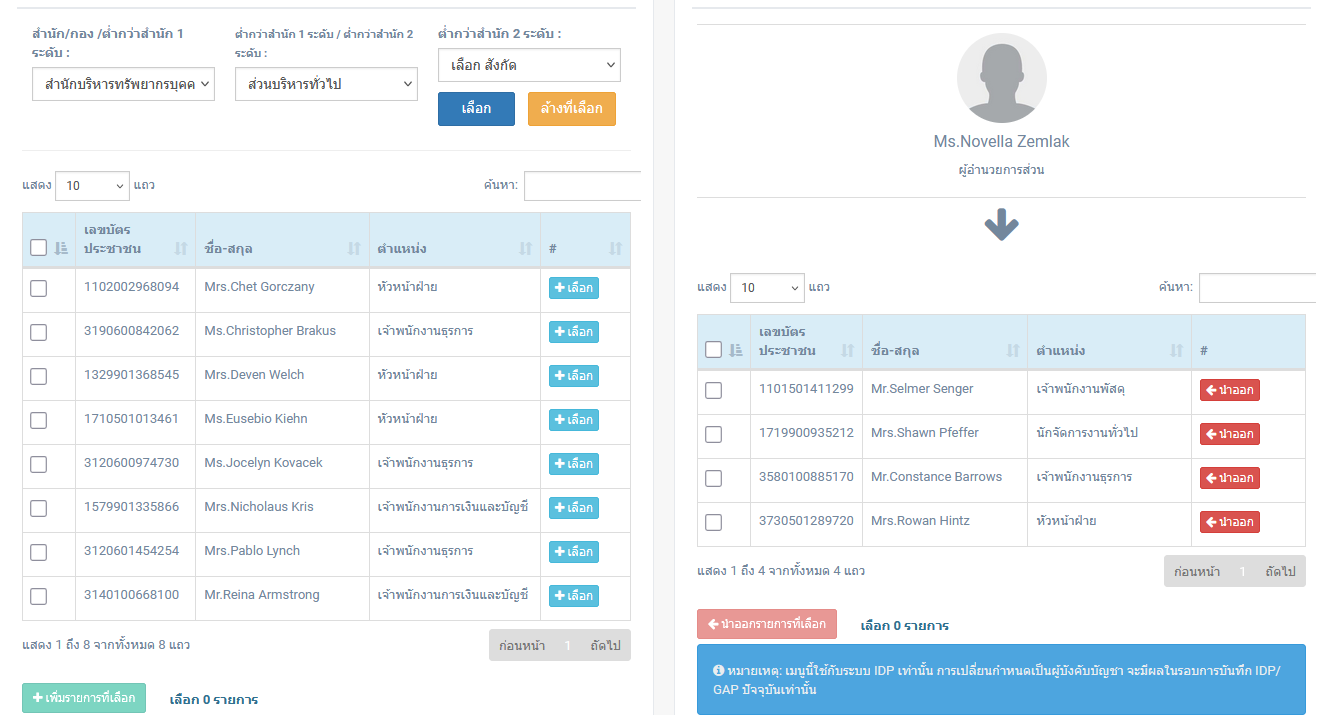Sort left table by ตำแหน่ง column icon
Image resolution: width=1322 pixels, height=715 pixels.
(526, 248)
